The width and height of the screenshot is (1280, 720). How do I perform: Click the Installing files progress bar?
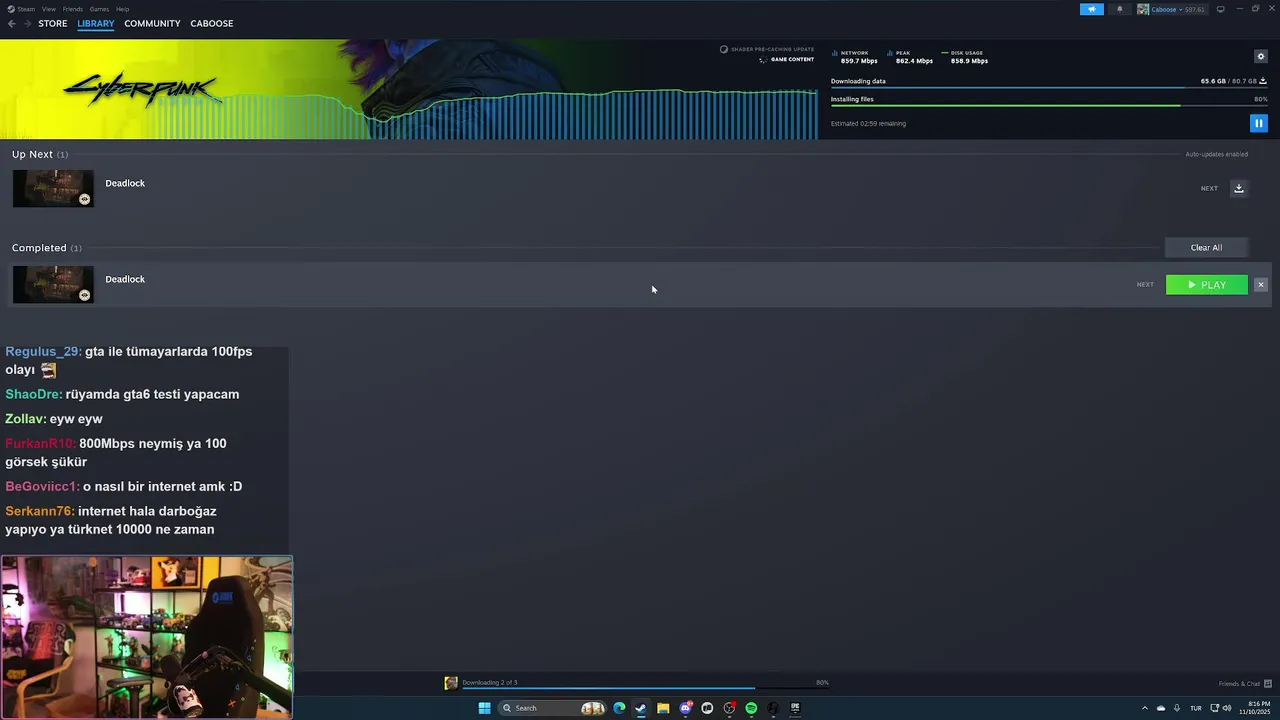(x=1049, y=106)
